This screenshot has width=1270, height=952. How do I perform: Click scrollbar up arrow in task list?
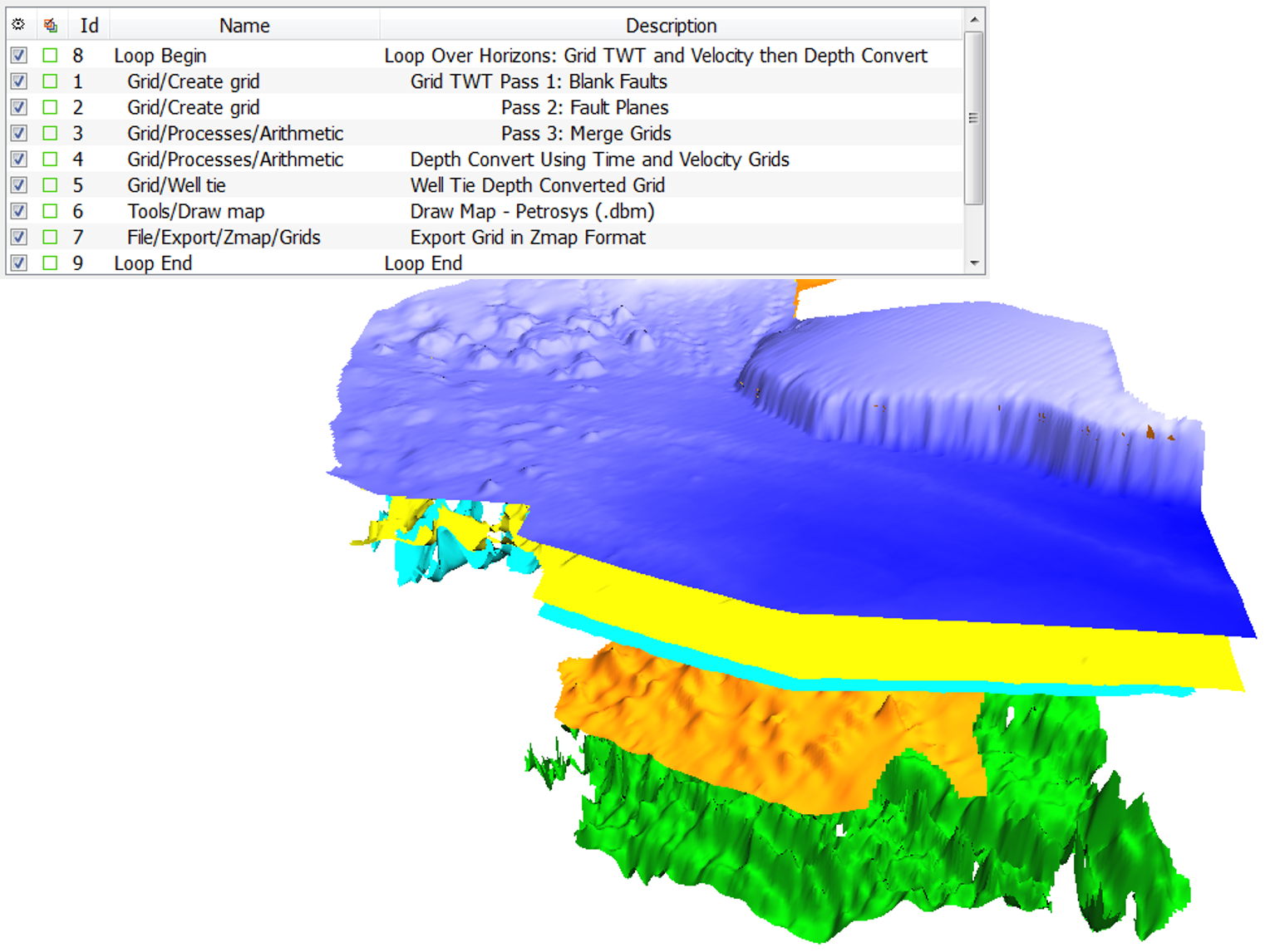(974, 19)
